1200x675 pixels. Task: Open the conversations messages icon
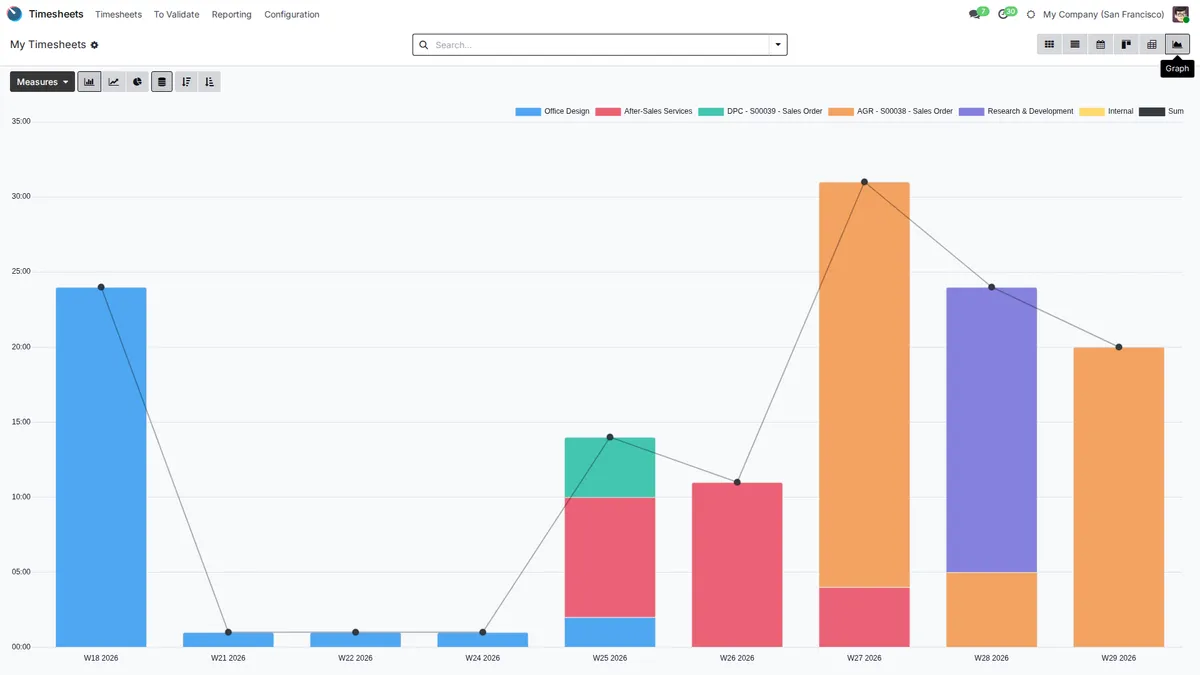tap(974, 14)
